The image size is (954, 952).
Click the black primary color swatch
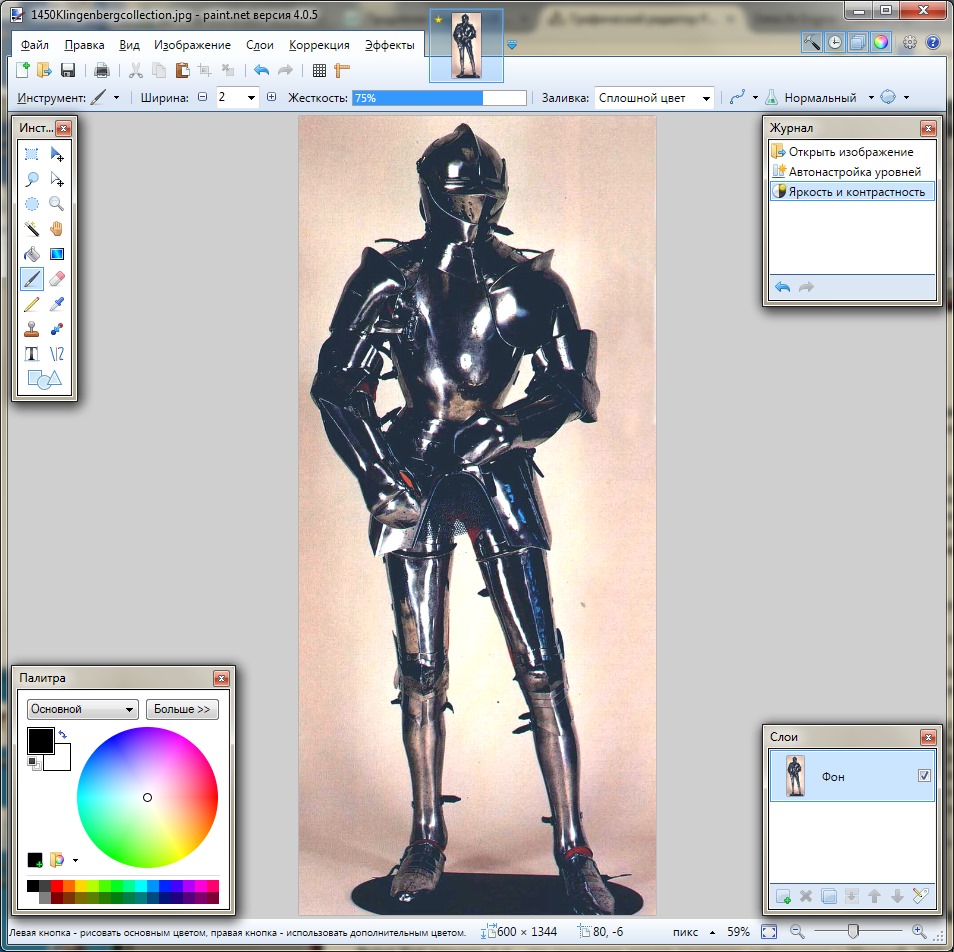pyautogui.click(x=40, y=741)
